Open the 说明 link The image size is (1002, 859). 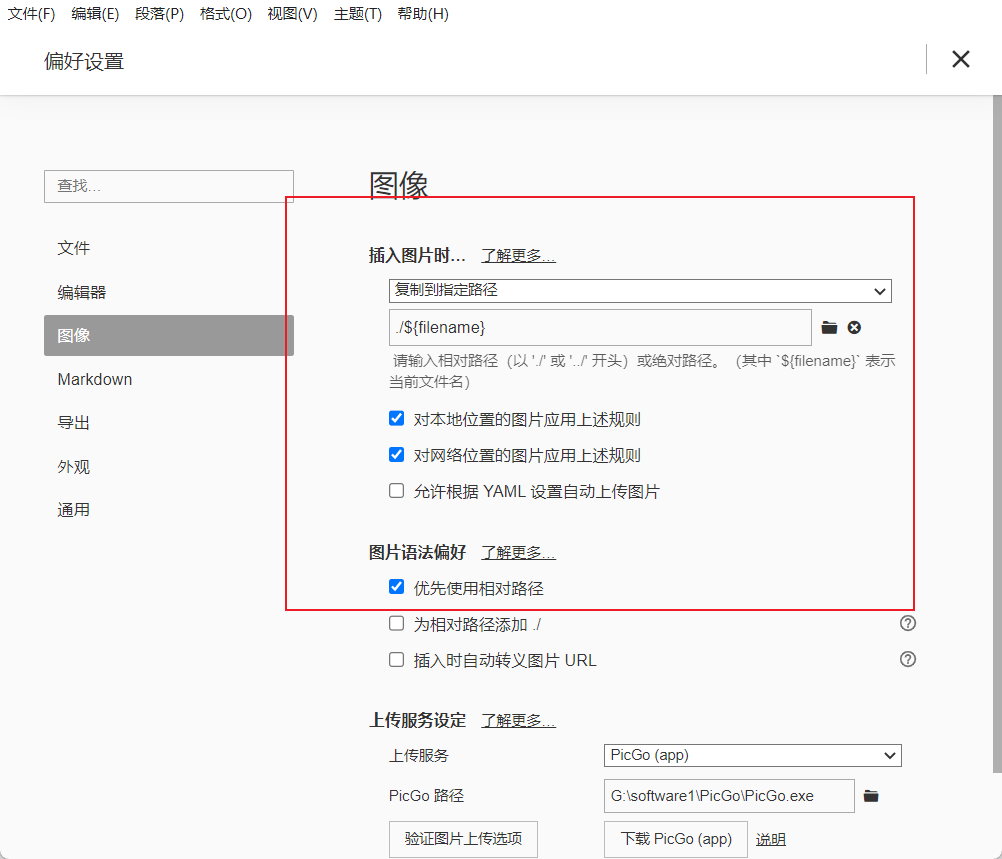coord(771,839)
